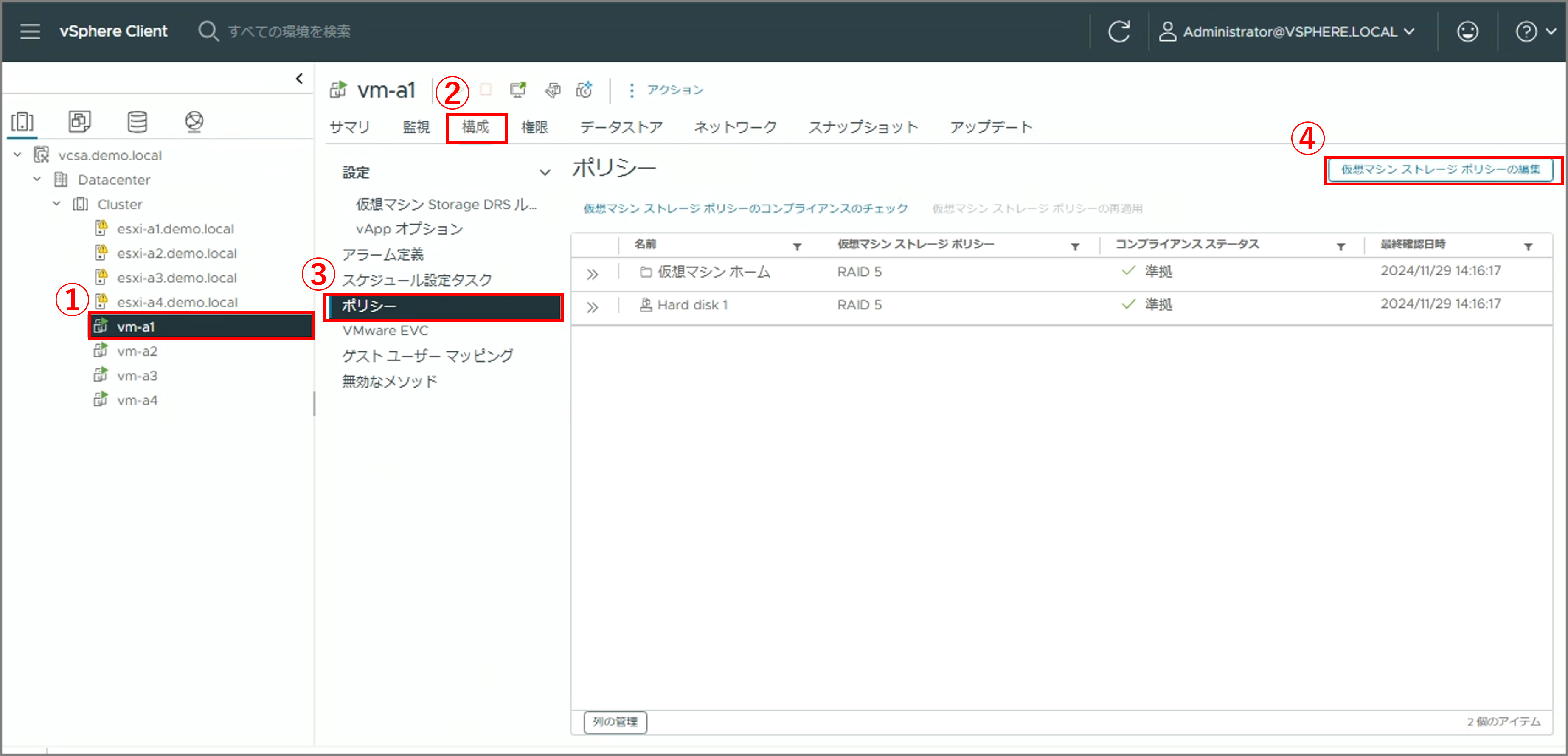The image size is (1568, 756).
Task: Select host esxi-a2.demo.local
Action: (x=177, y=253)
